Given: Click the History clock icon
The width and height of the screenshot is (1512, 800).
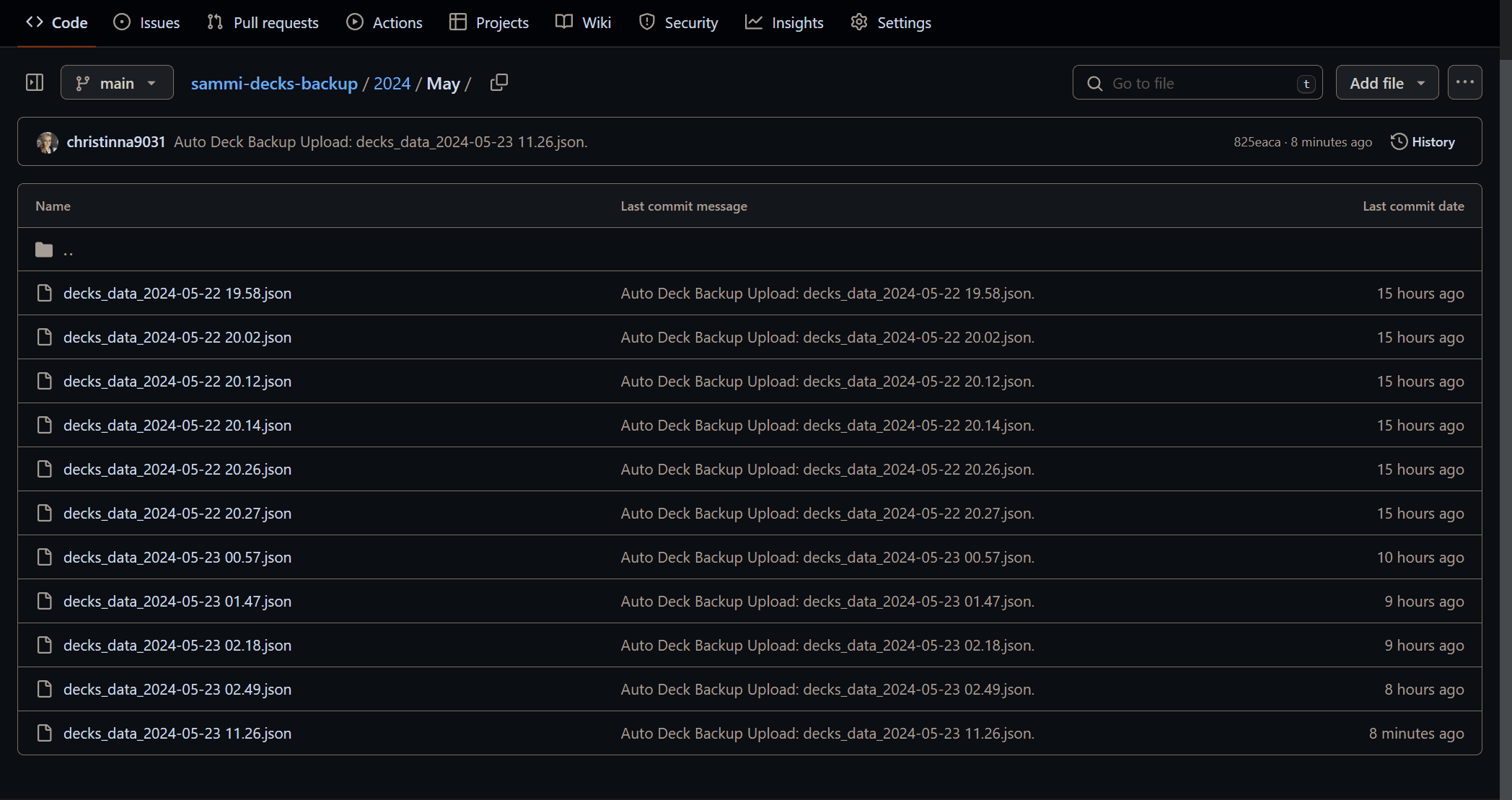Looking at the screenshot, I should 1399,142.
